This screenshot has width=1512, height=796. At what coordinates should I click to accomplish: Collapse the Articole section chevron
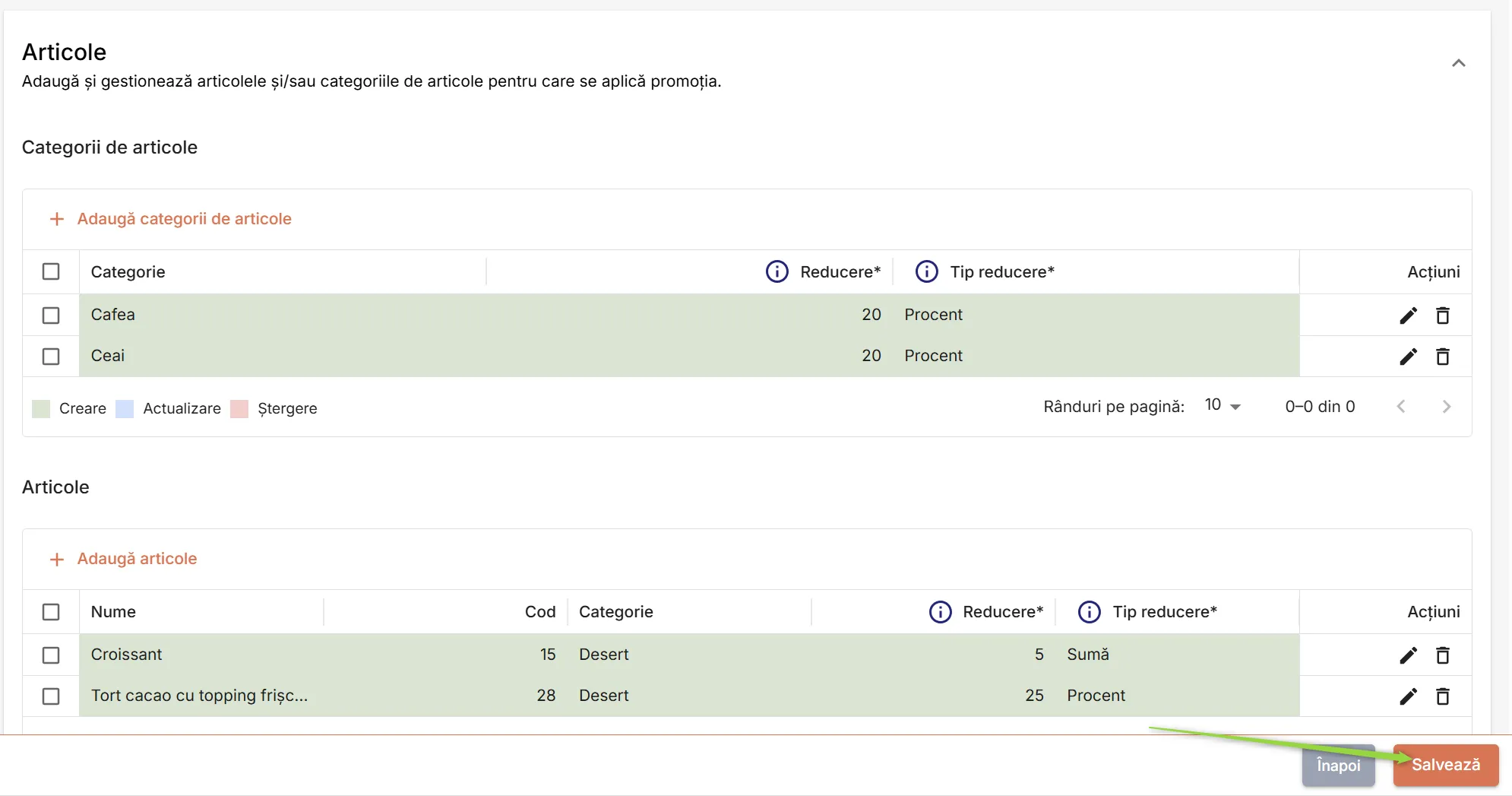tap(1458, 63)
